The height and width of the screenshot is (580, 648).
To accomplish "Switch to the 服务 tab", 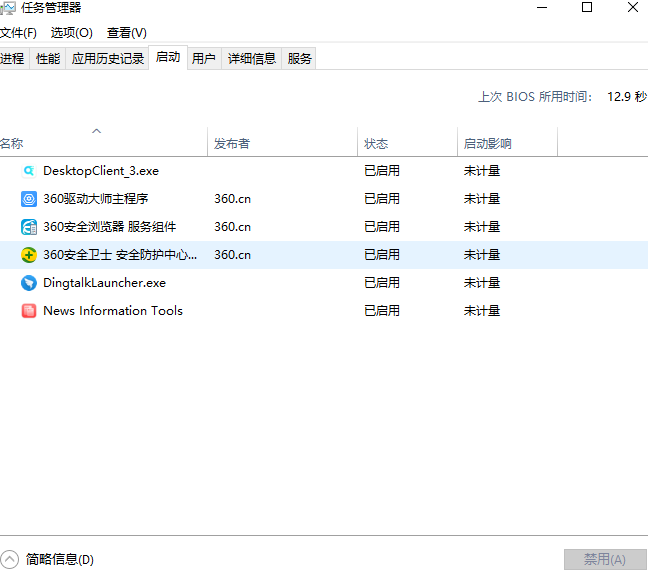I will tap(300, 59).
